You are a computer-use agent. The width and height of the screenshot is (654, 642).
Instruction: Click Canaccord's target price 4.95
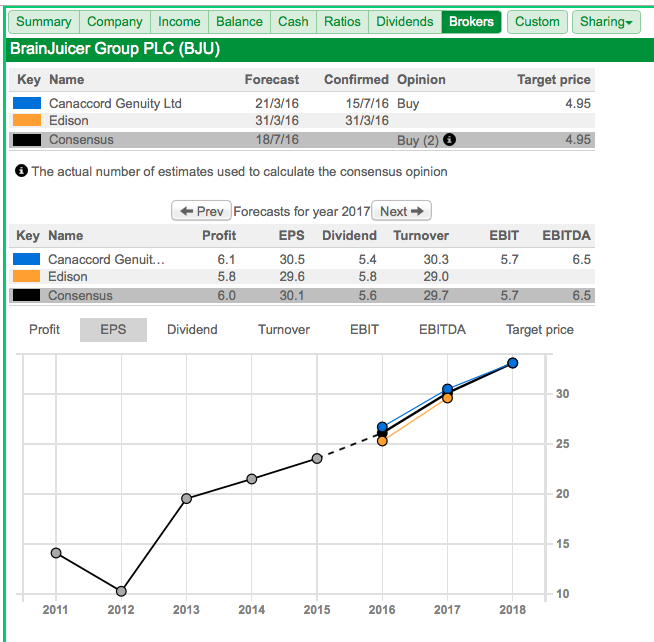[578, 103]
